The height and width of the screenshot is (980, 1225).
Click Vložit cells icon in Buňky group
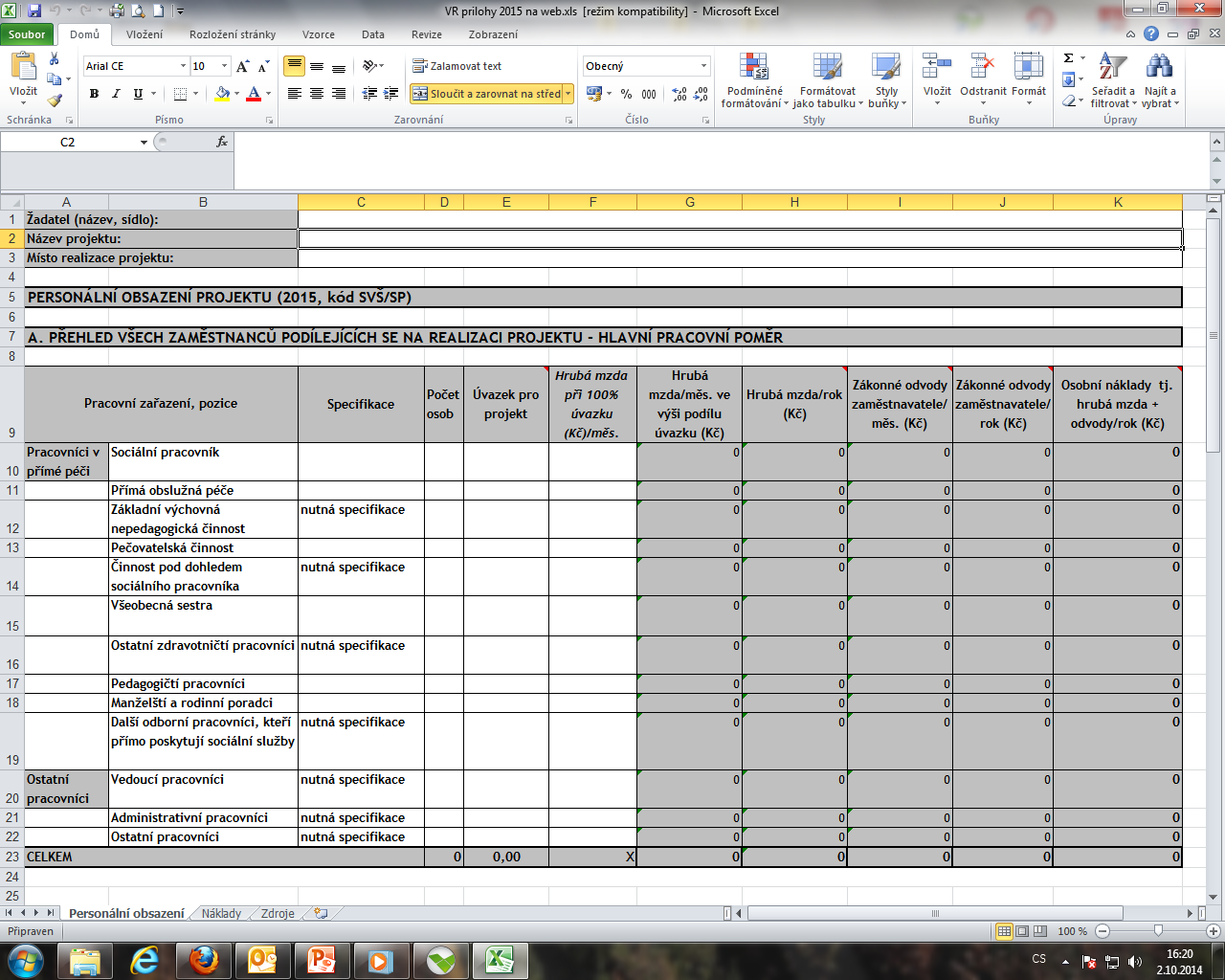(x=937, y=67)
